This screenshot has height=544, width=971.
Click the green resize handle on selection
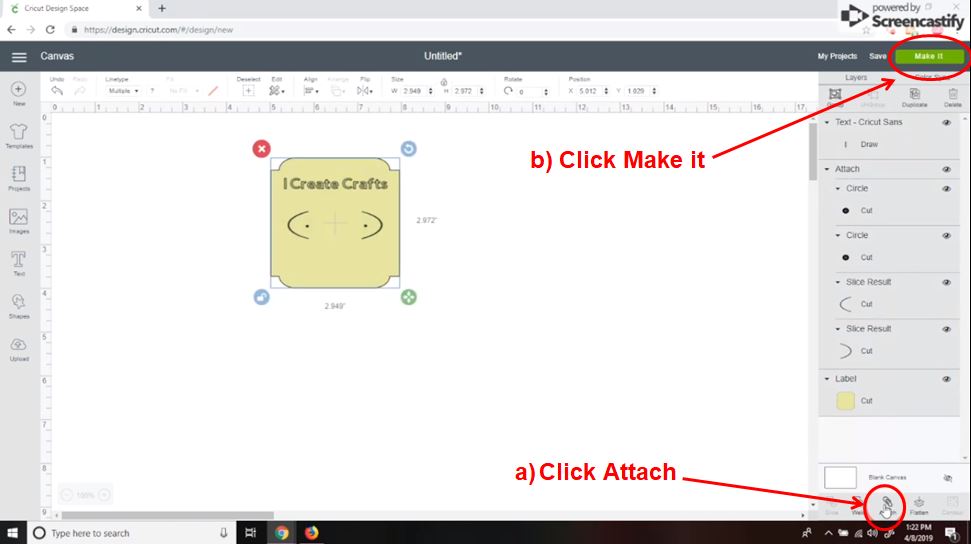[408, 297]
